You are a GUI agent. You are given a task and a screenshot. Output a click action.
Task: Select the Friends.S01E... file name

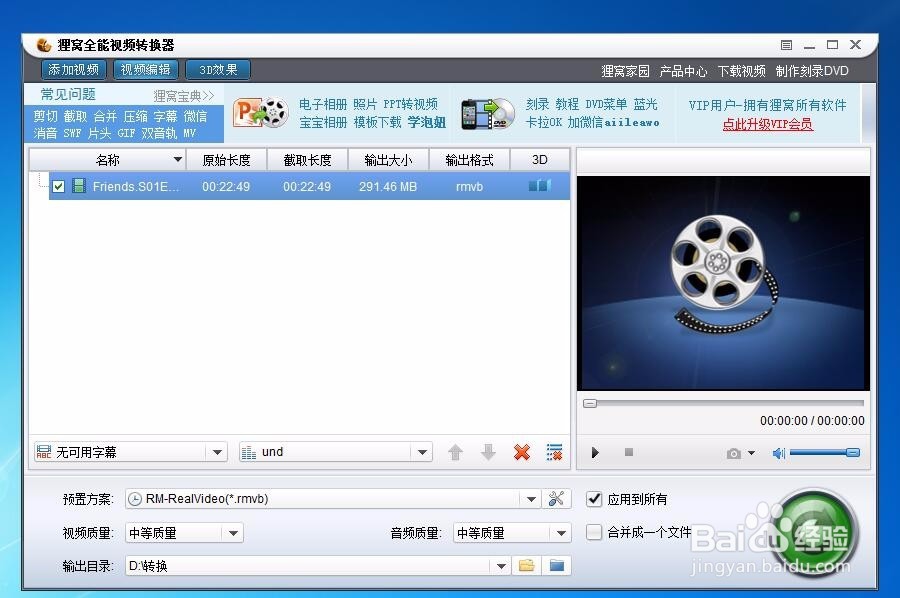pos(135,187)
